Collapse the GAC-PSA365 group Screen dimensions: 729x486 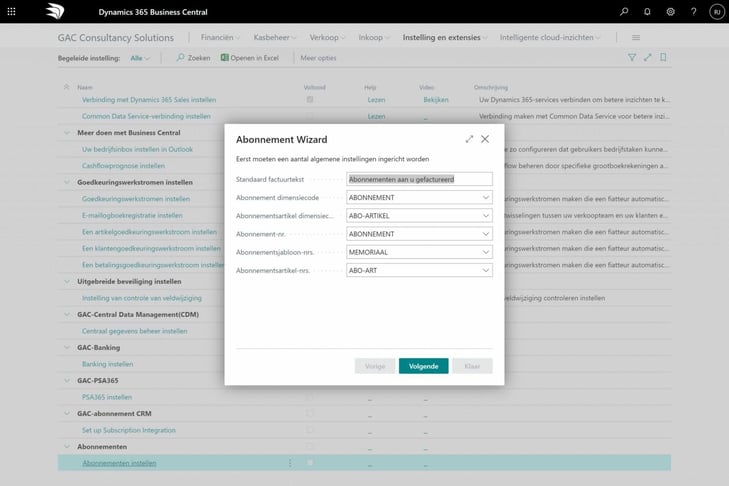click(x=66, y=380)
